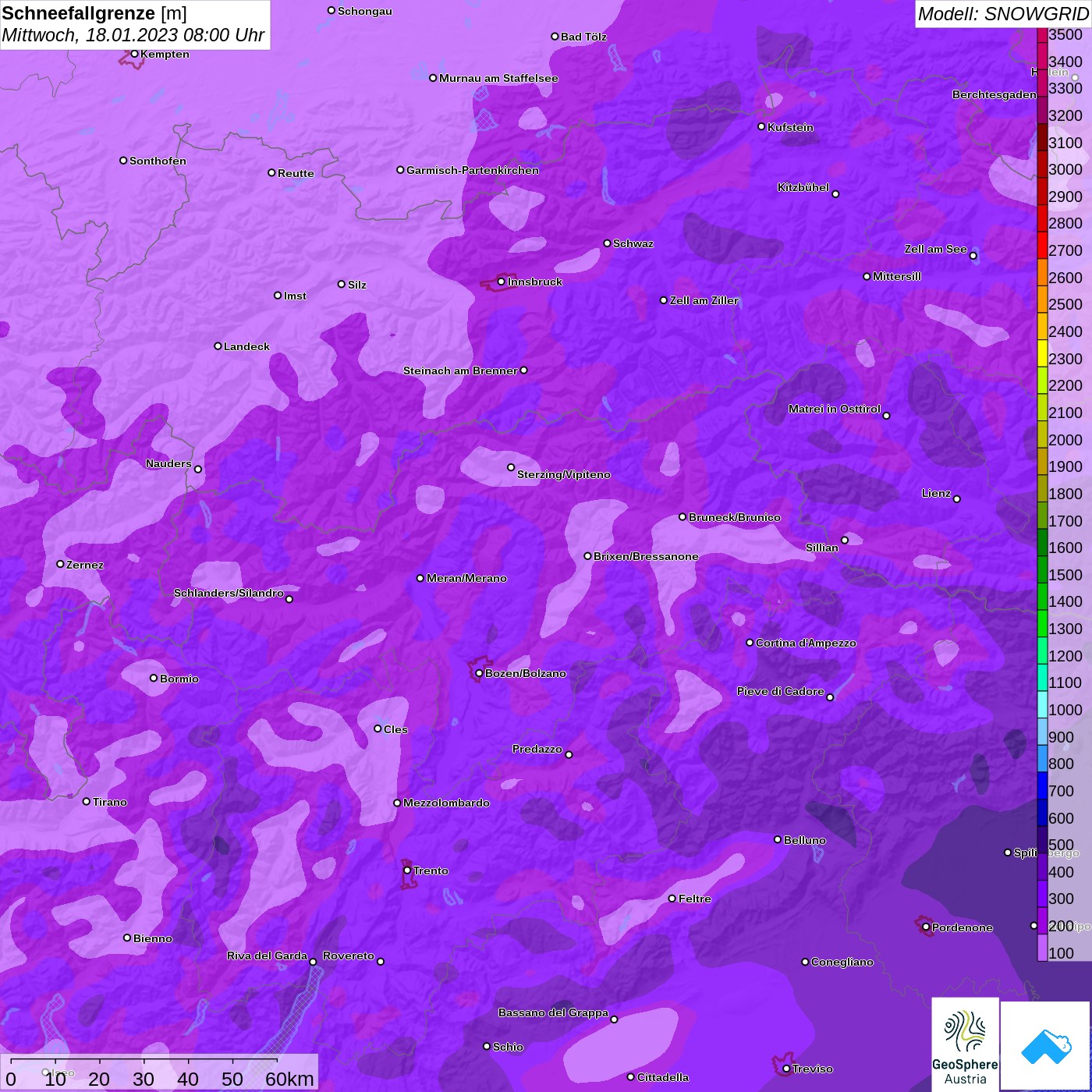Click the Nauders marker dot

(x=198, y=469)
